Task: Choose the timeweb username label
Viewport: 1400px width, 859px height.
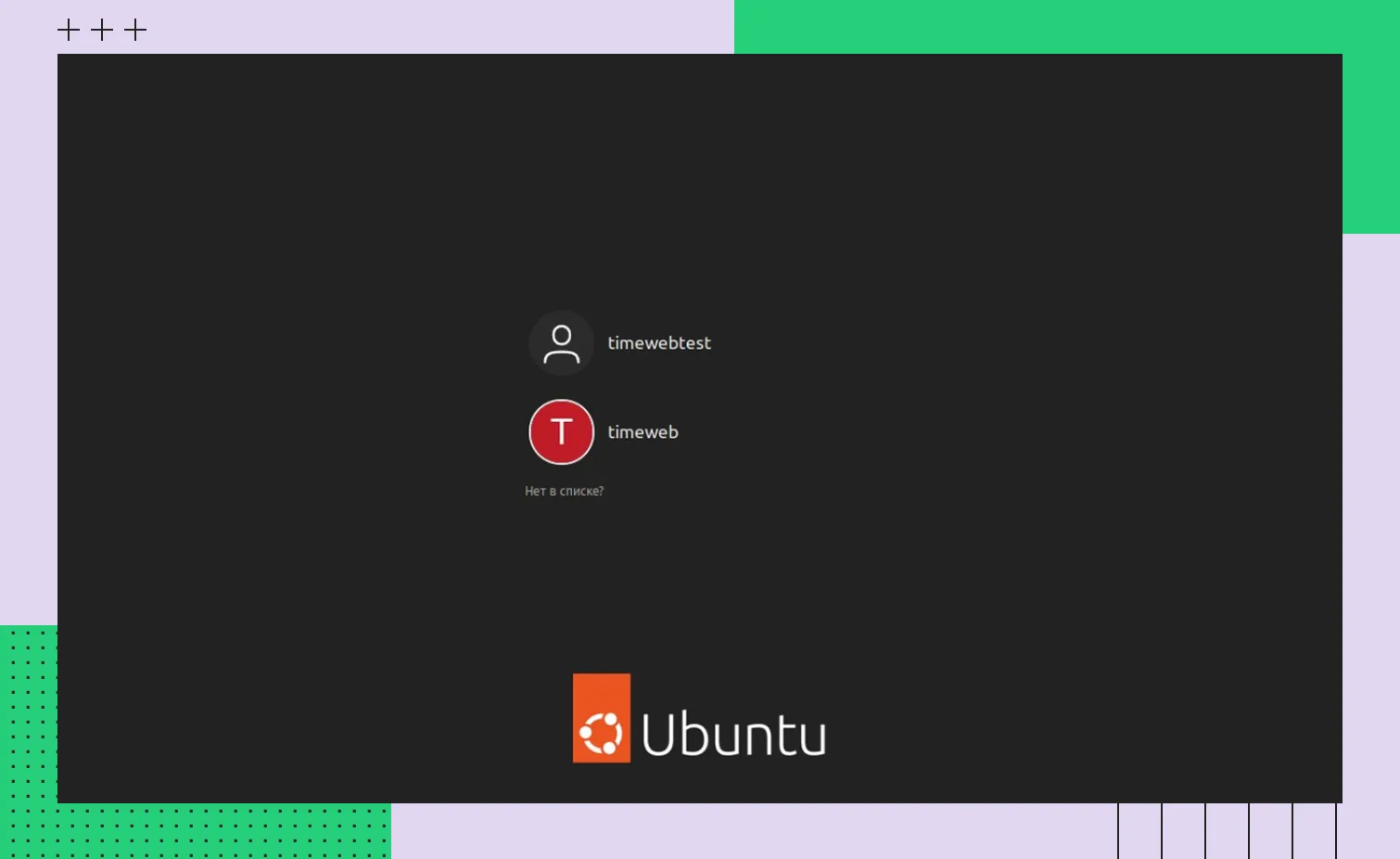Action: point(643,432)
